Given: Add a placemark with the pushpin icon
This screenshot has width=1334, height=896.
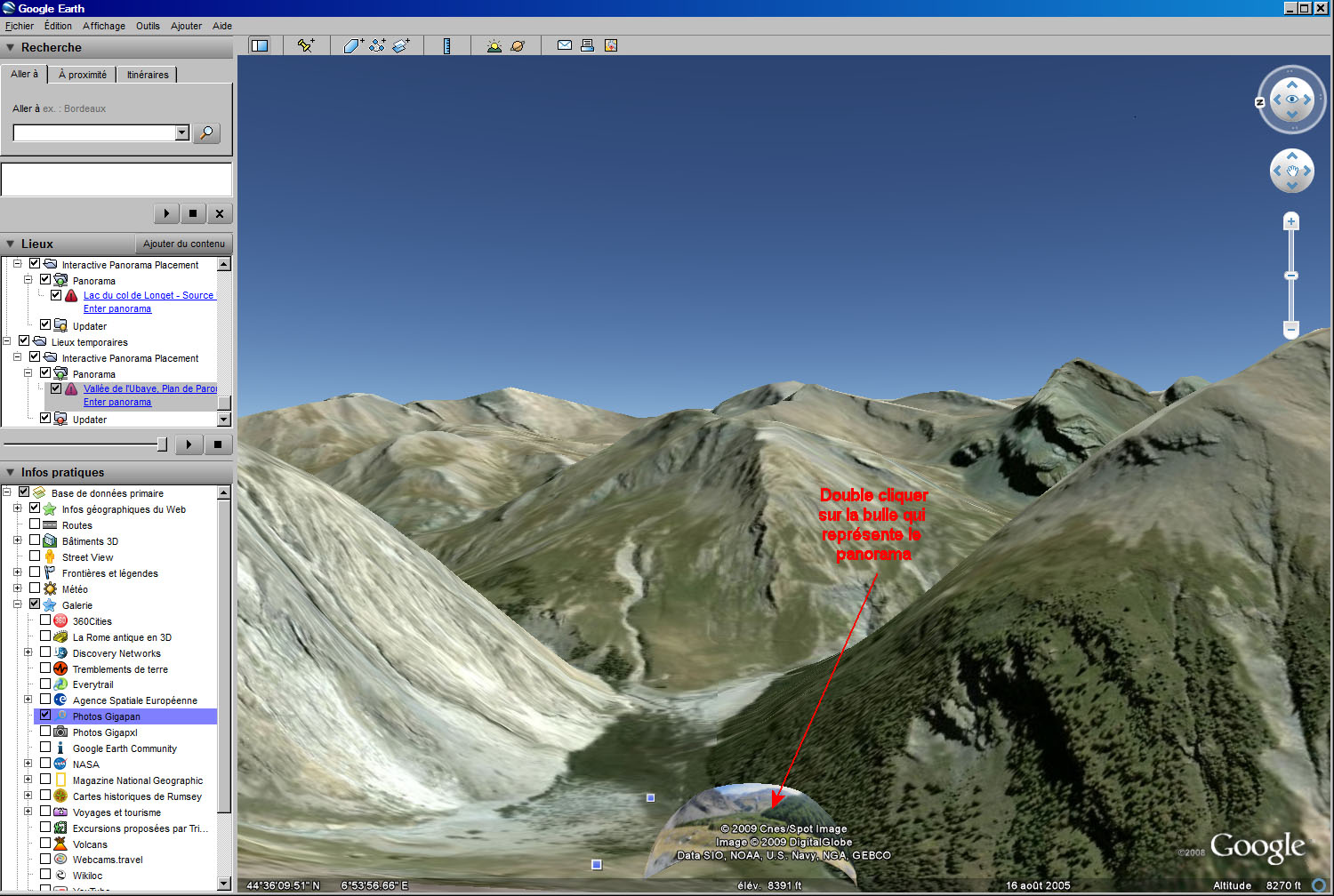Looking at the screenshot, I should 306,45.
